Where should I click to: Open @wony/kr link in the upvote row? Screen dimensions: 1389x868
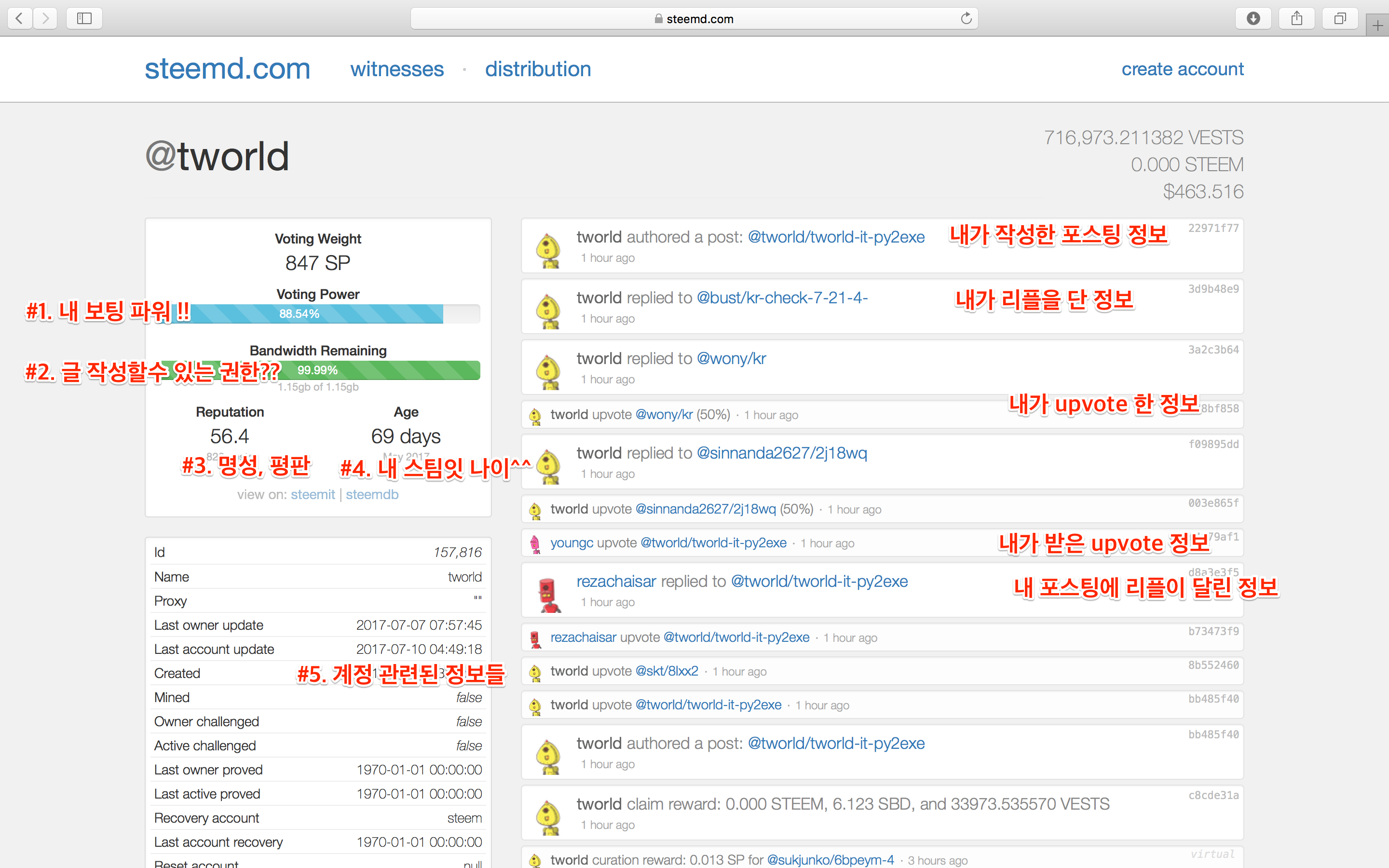tap(664, 415)
